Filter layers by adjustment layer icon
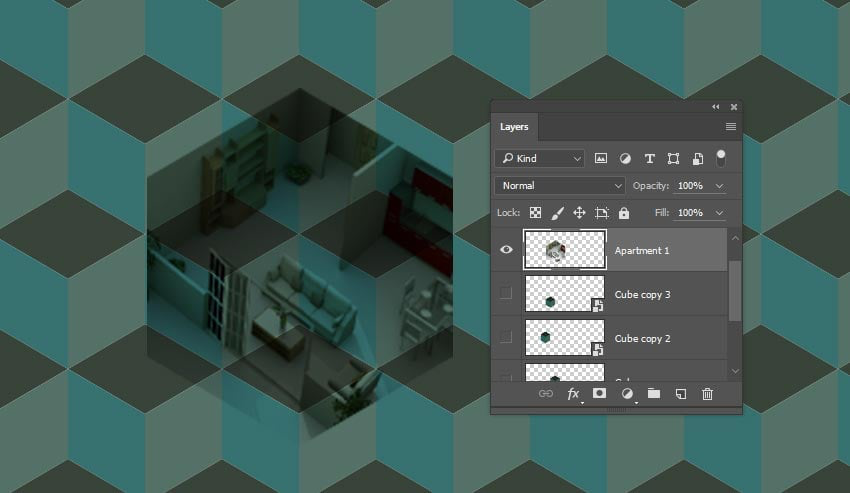Viewport: 850px width, 493px height. [x=625, y=158]
